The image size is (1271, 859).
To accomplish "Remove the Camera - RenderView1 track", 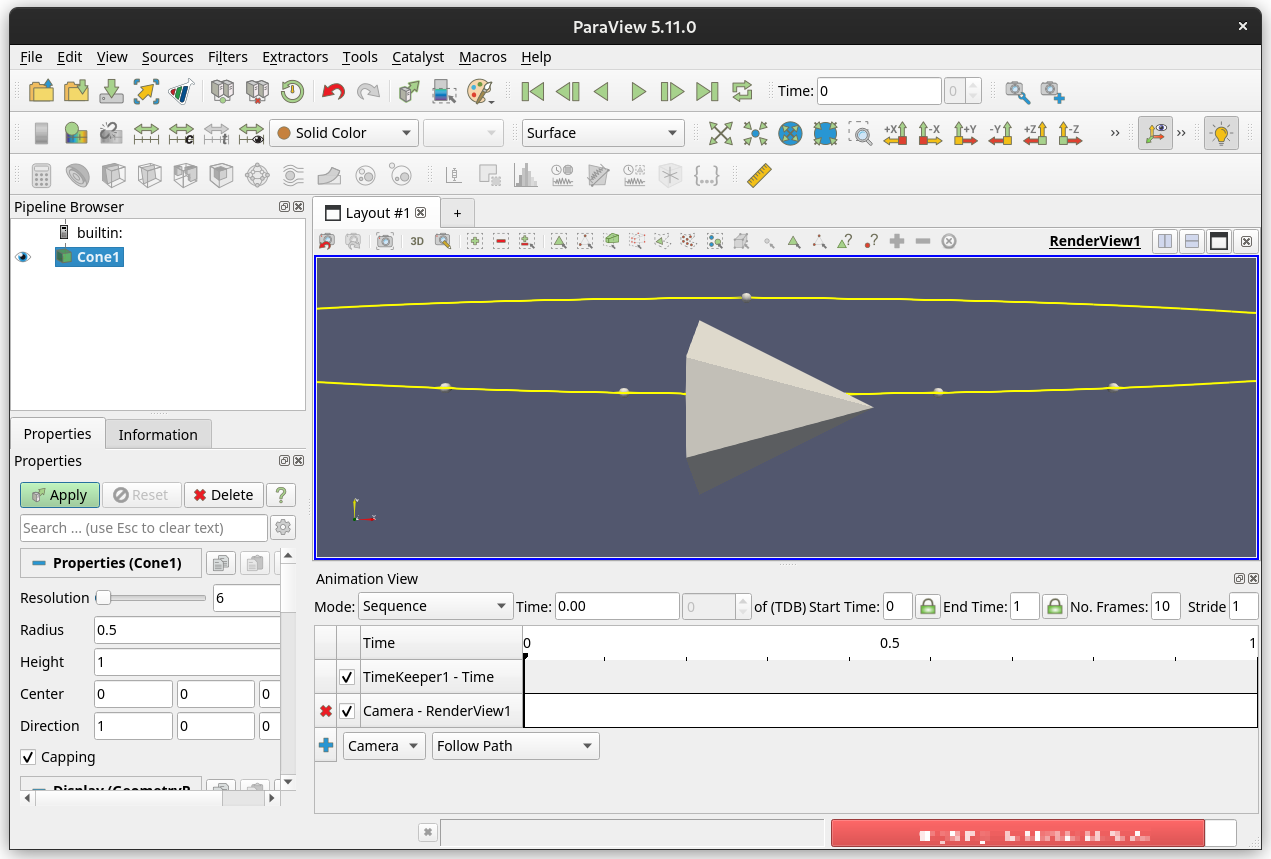I will pyautogui.click(x=326, y=711).
